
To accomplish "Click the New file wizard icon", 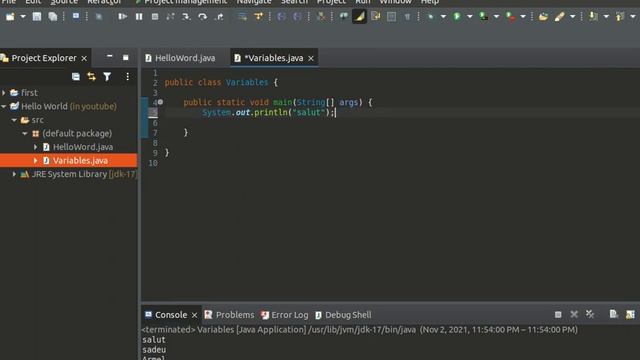I will point(10,16).
